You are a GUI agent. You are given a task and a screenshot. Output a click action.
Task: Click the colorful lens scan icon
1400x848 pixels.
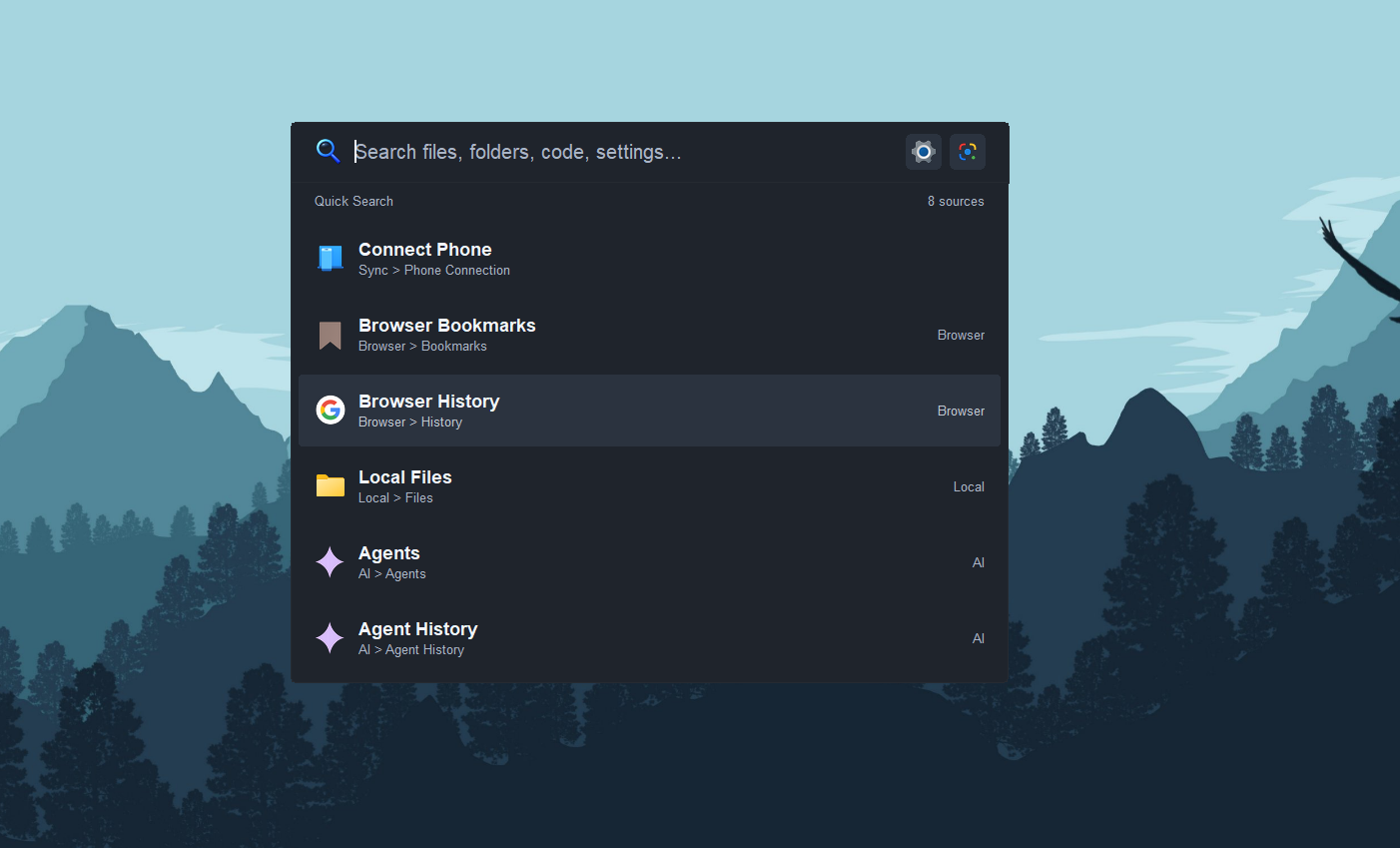coord(968,152)
